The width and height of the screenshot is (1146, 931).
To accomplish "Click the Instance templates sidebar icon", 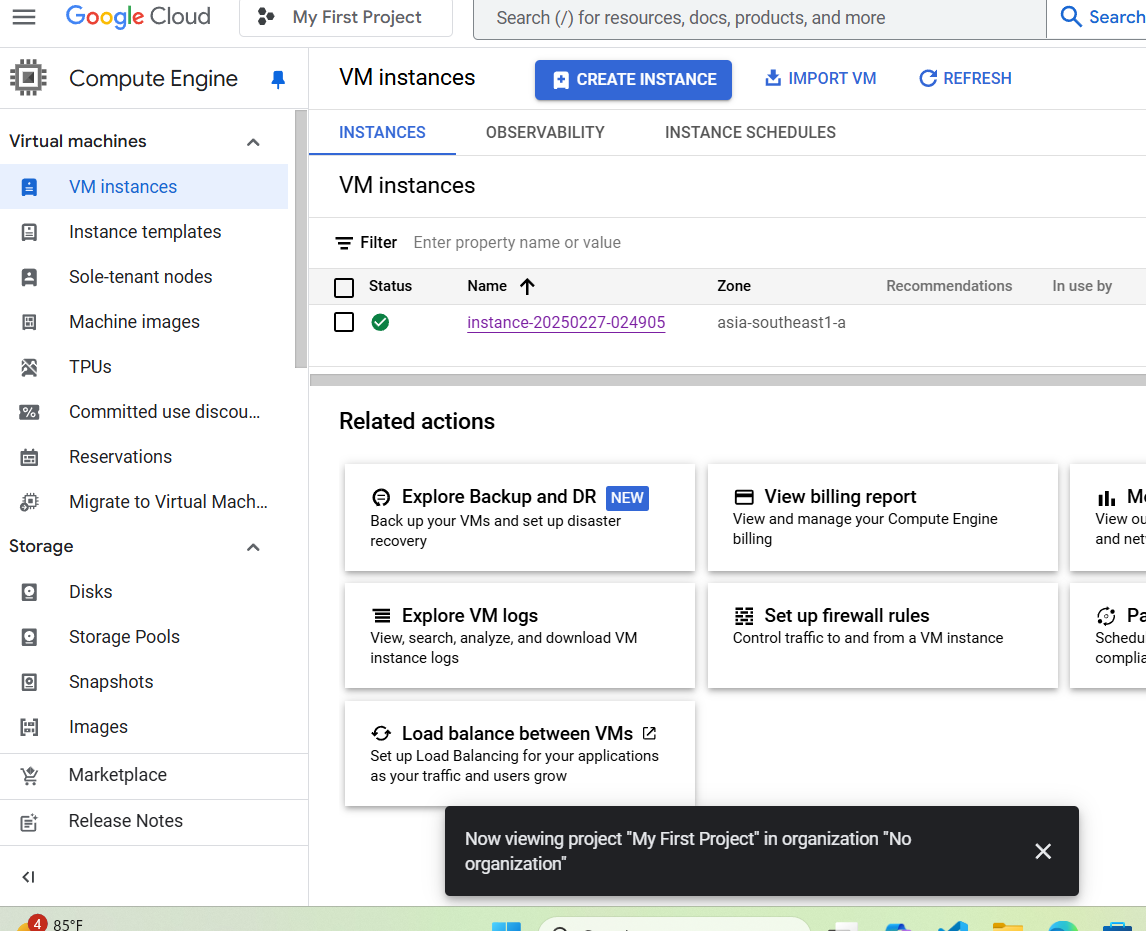I will (x=29, y=232).
